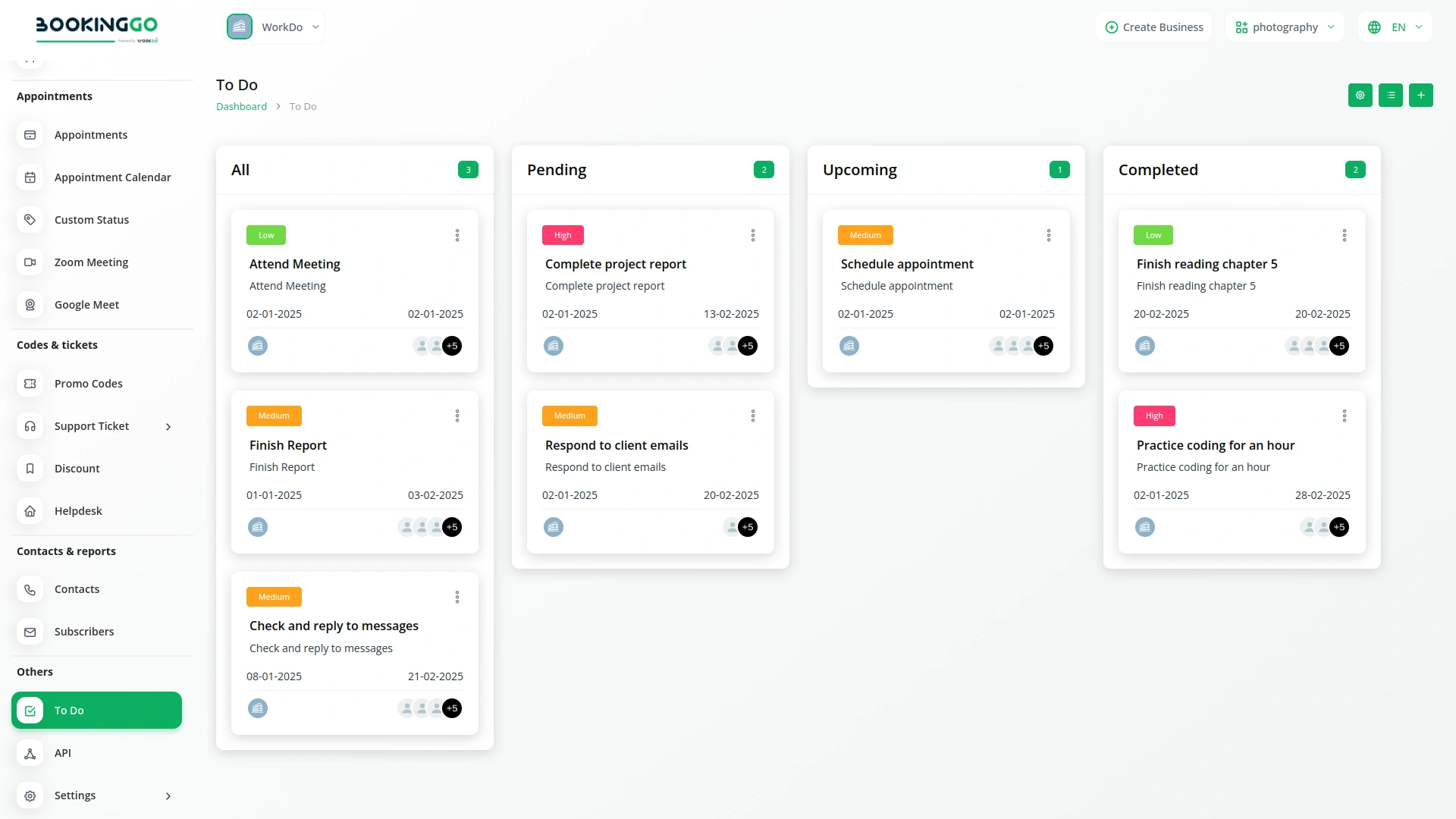Expand the Support Ticket submenu chevron
1456x819 pixels.
[168, 427]
